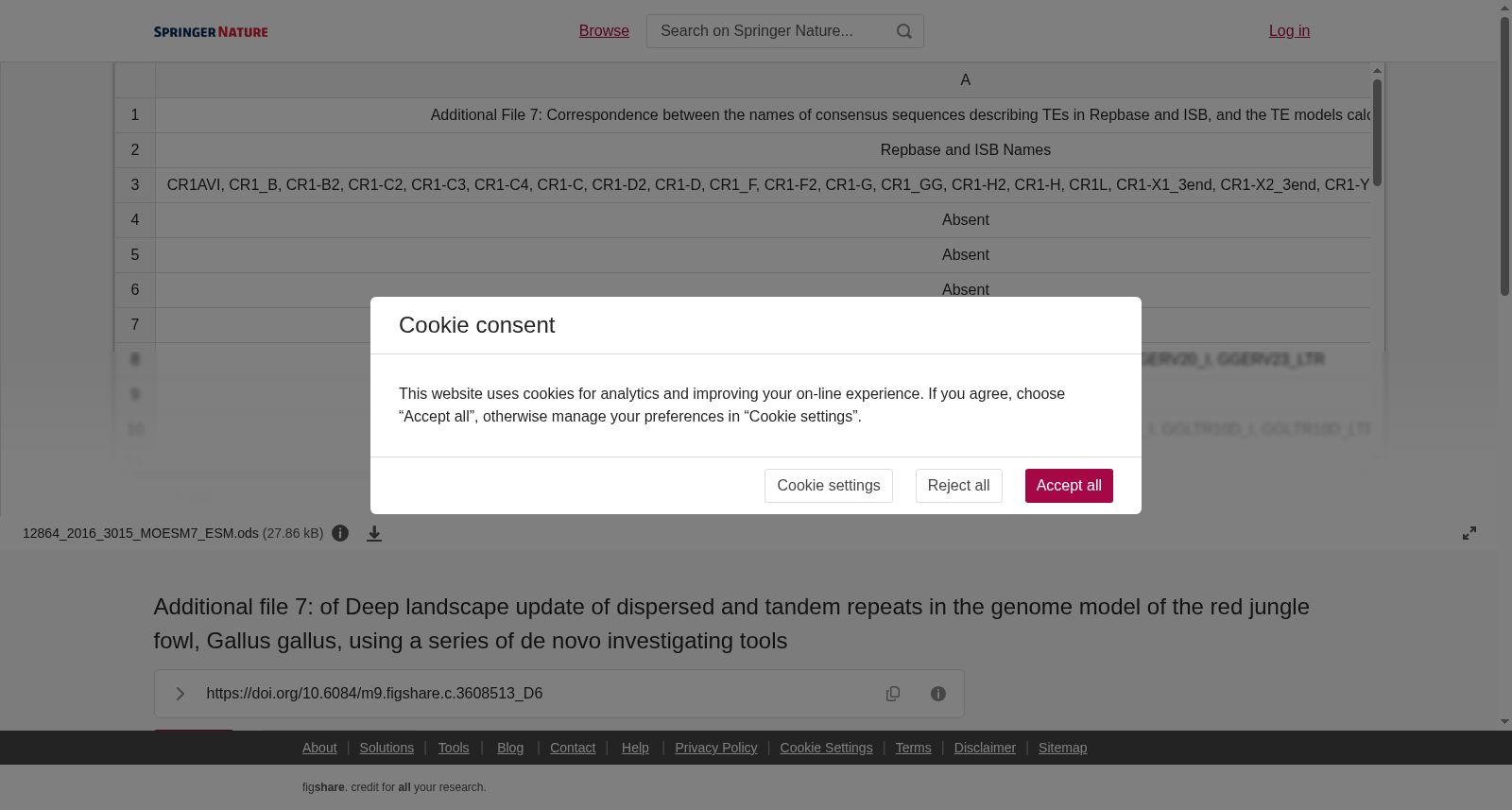
Task: Open file info icon next to filename
Action: pyautogui.click(x=341, y=533)
